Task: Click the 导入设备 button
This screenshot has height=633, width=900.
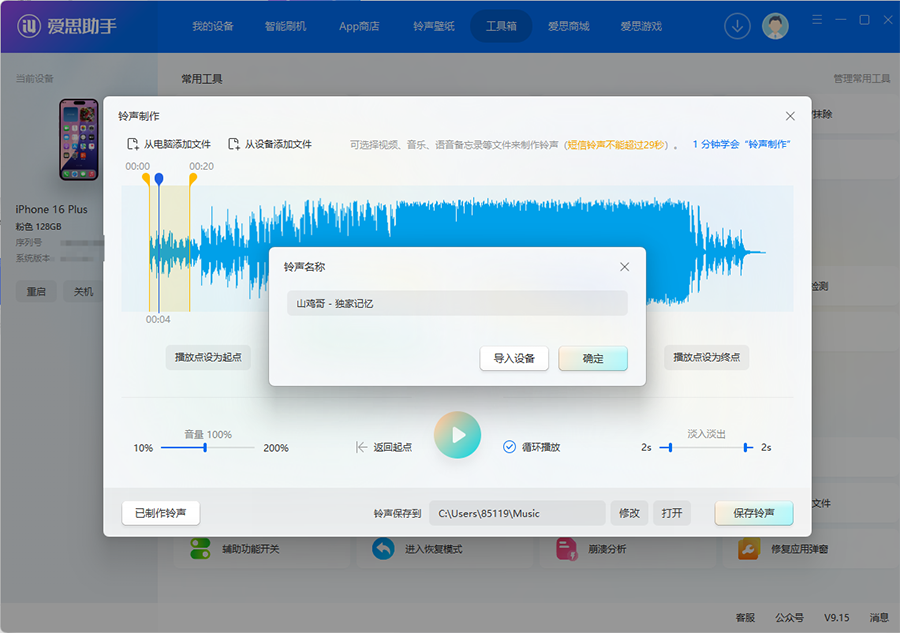Action: (x=514, y=358)
